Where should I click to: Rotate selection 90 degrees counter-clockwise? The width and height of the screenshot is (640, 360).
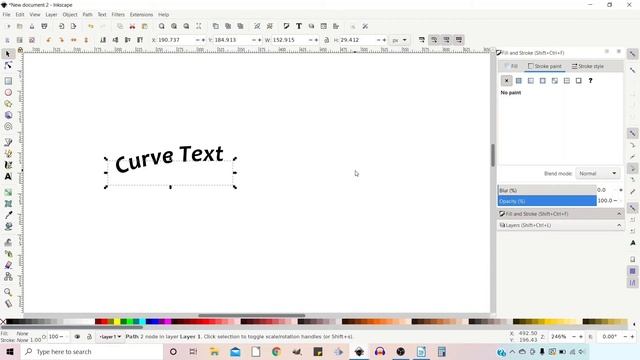point(49,40)
